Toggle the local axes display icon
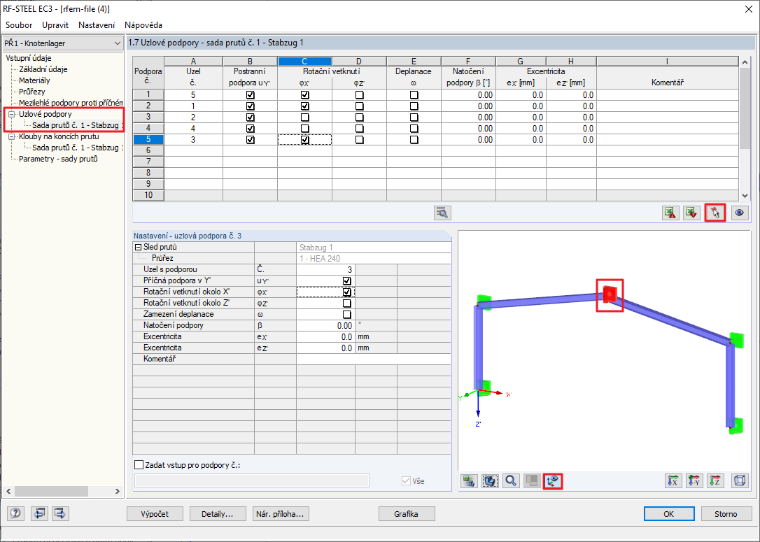Image resolution: width=760 pixels, height=542 pixels. [553, 481]
